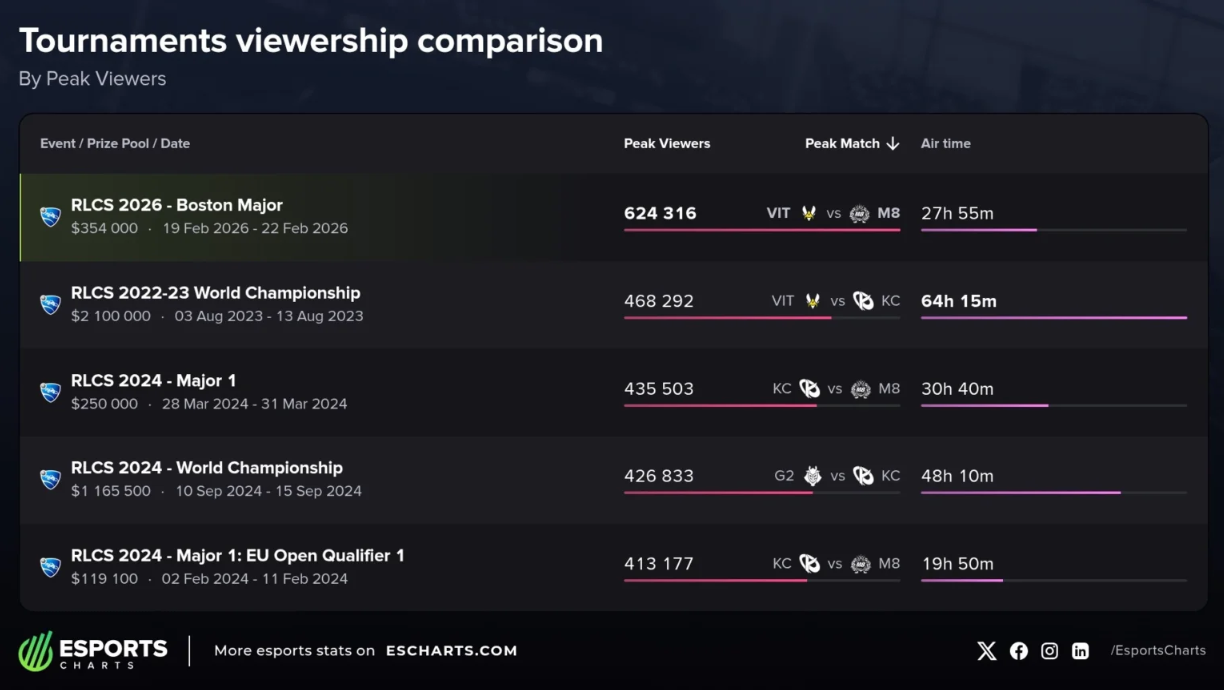Open the /EsportsCharts social handle
Viewport: 1224px width, 690px height.
click(1158, 651)
